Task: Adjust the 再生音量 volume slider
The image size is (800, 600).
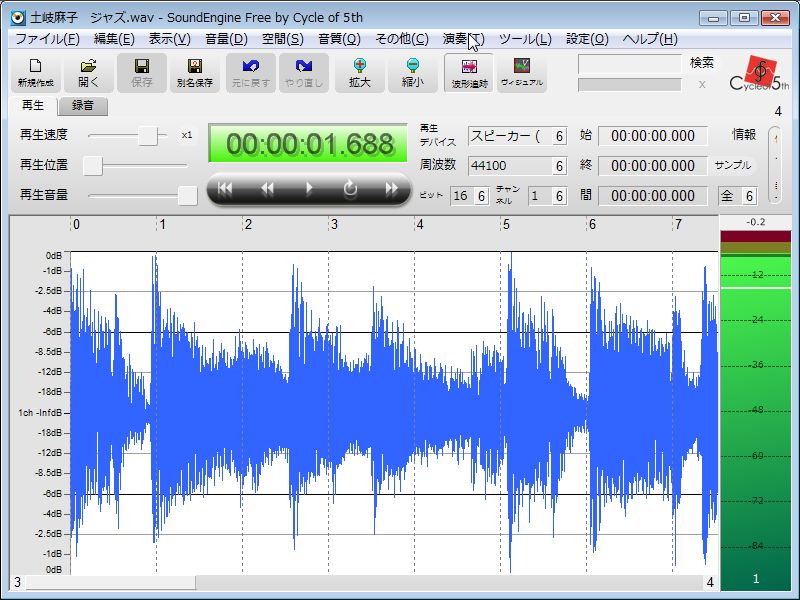Action: coord(187,195)
